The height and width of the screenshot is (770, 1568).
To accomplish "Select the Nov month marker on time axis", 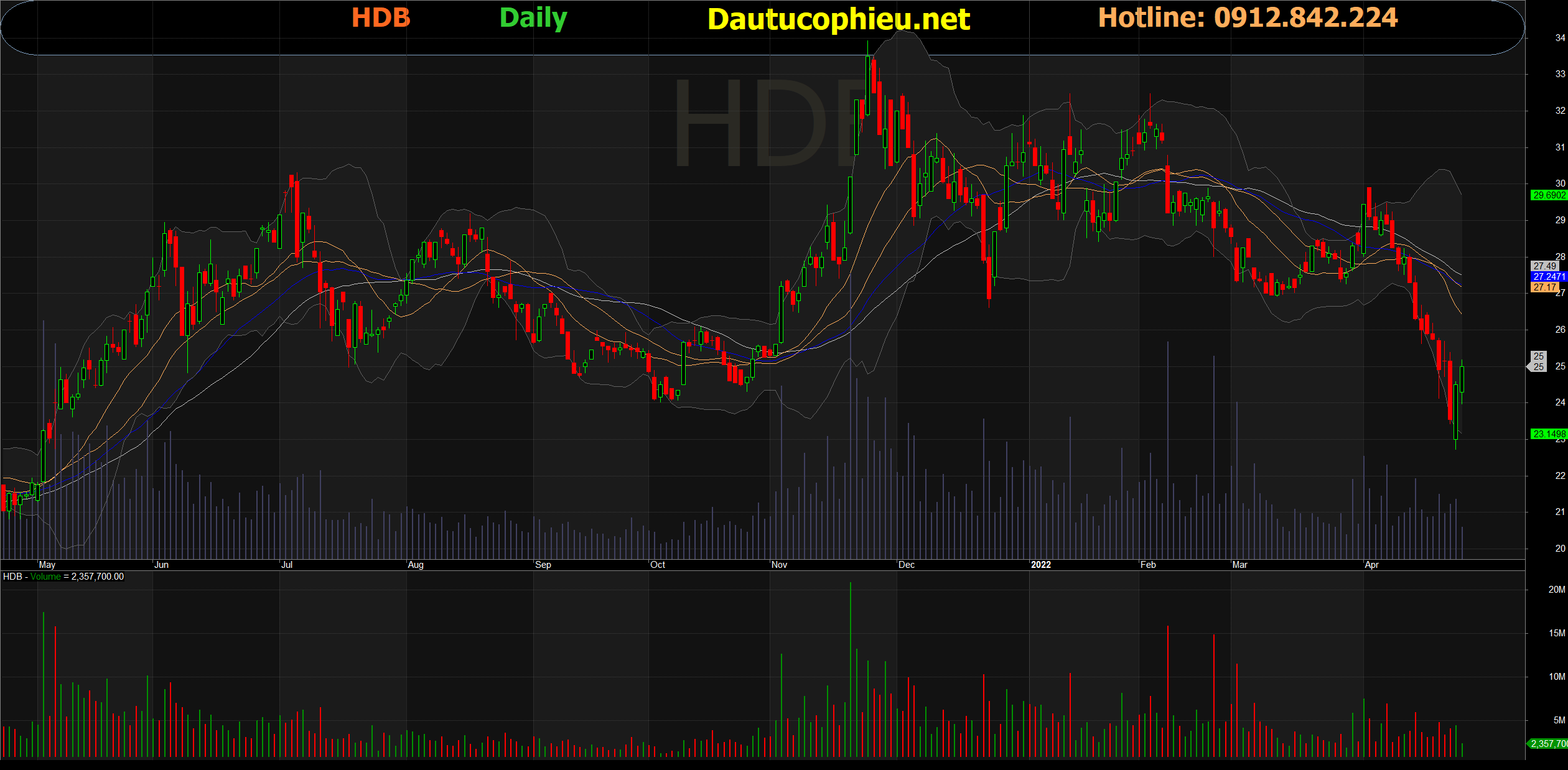I will (779, 565).
